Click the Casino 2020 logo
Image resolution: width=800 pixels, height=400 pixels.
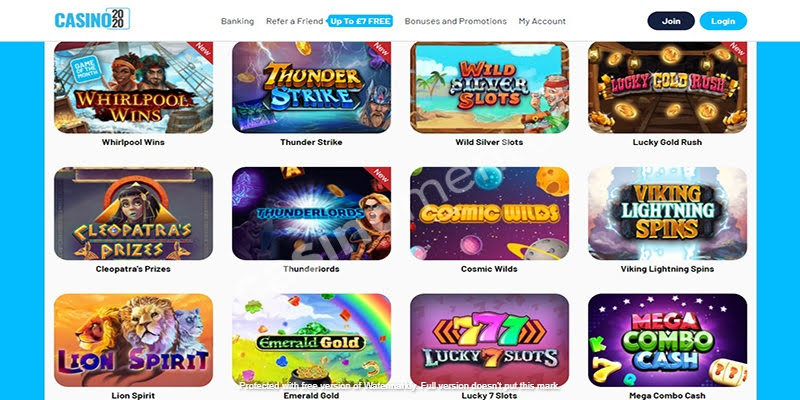92,19
